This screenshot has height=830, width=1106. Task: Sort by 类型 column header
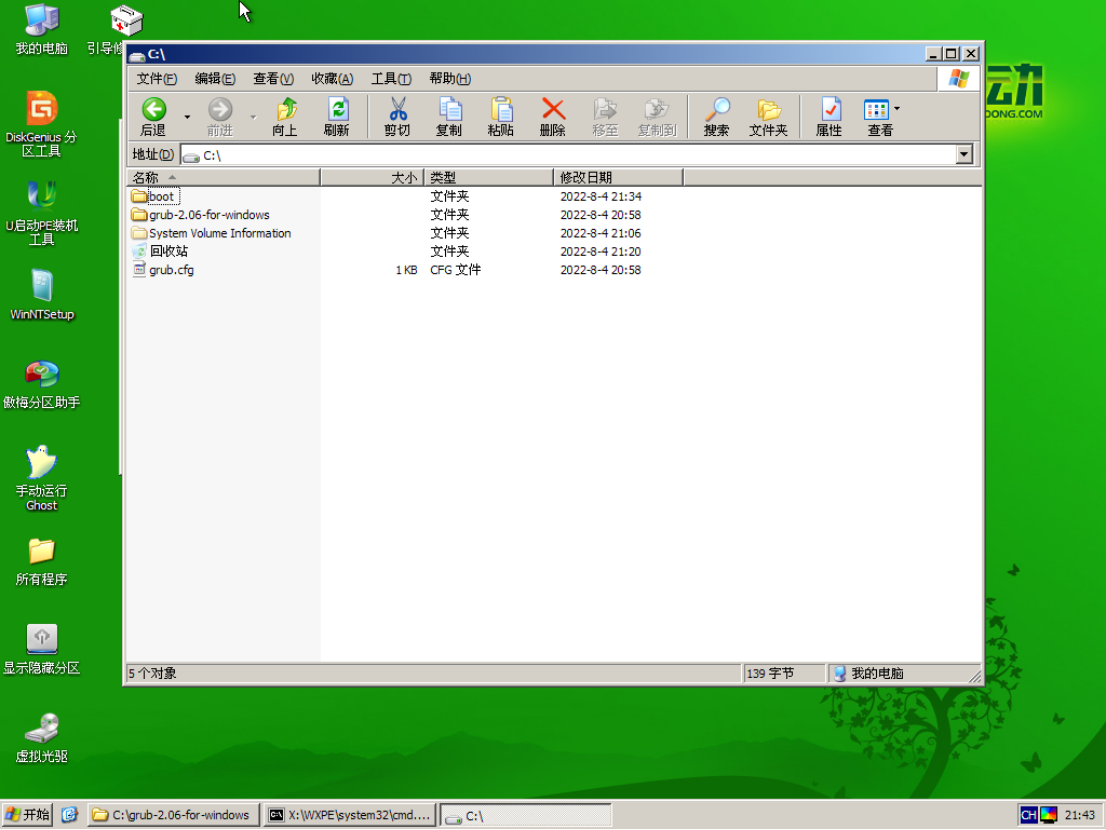click(489, 178)
